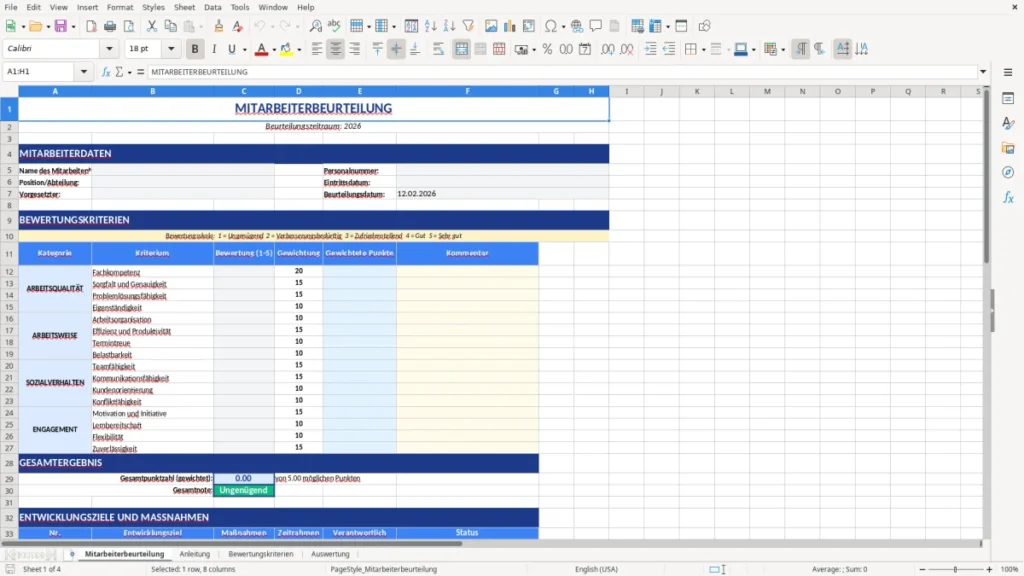Expand the Name Box dropdown
This screenshot has height=576, width=1024.
pyautogui.click(x=84, y=72)
